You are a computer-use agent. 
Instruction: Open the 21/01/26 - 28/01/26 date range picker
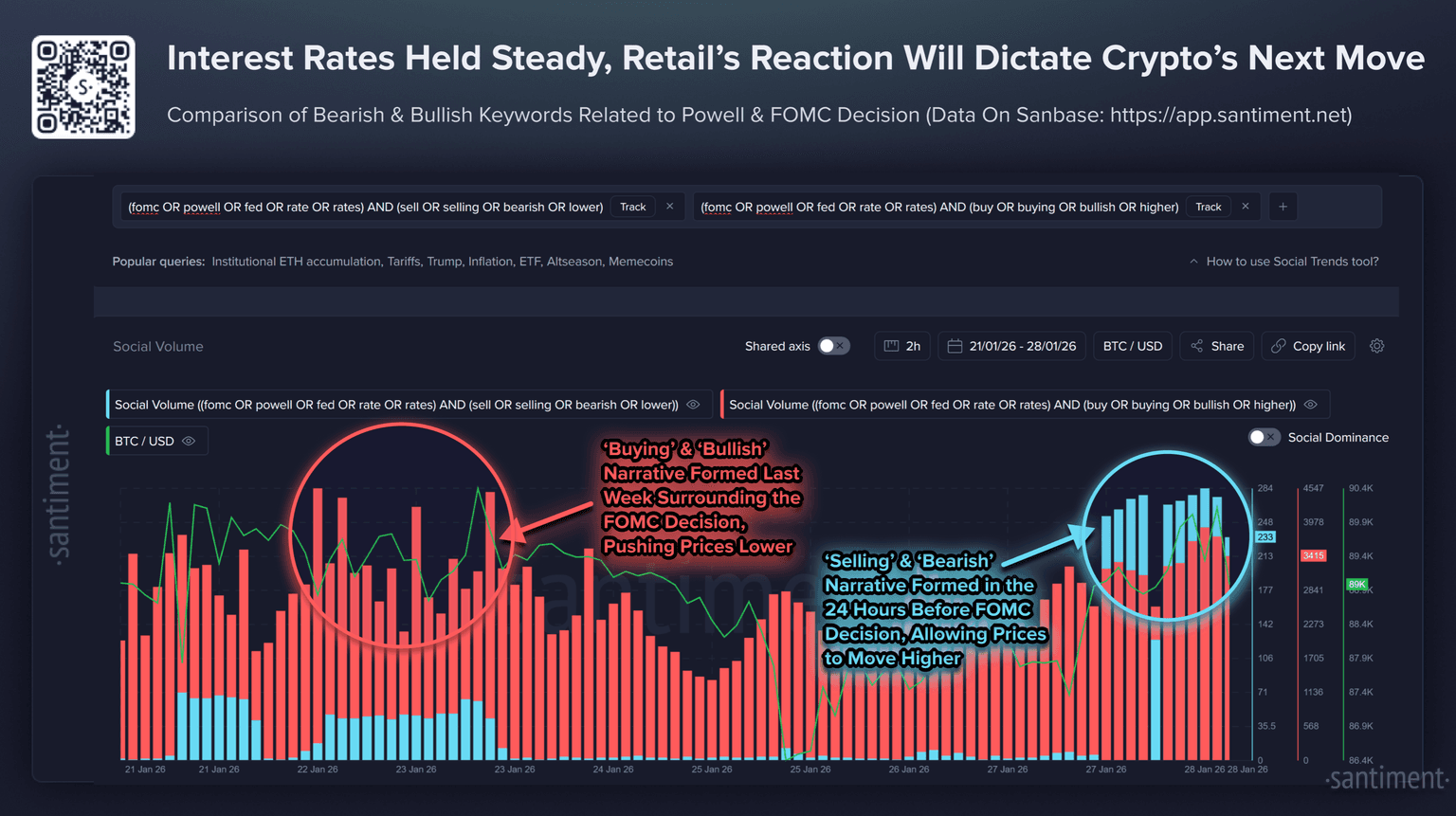(1012, 346)
